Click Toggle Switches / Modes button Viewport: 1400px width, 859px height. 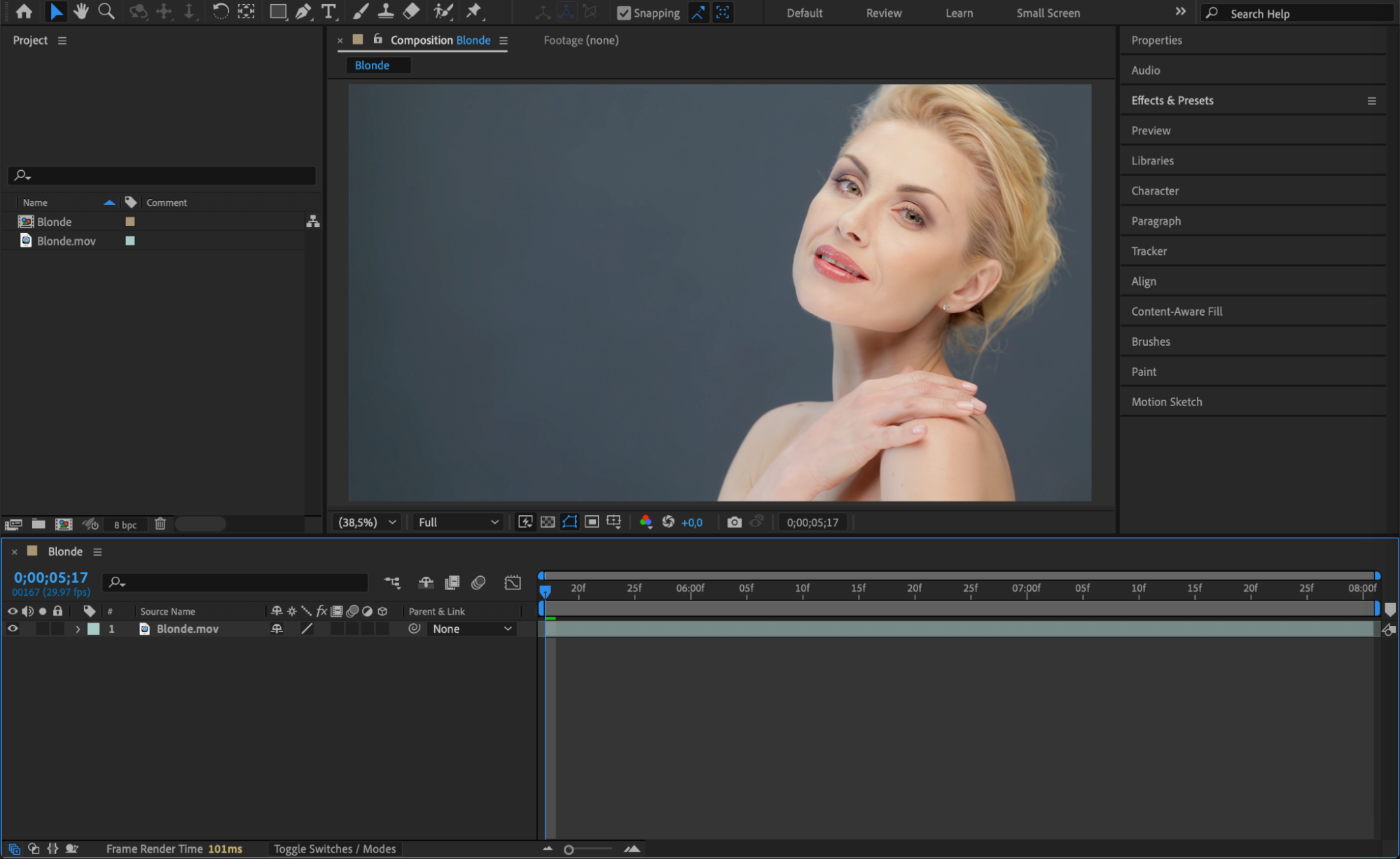coord(335,848)
